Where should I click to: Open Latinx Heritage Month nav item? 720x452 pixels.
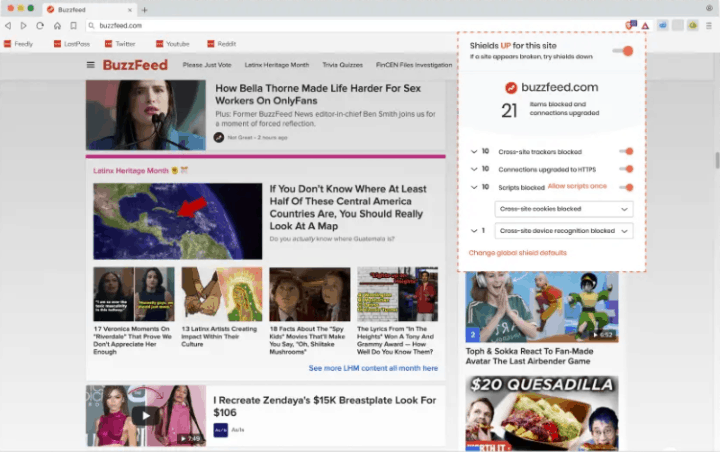coord(276,65)
